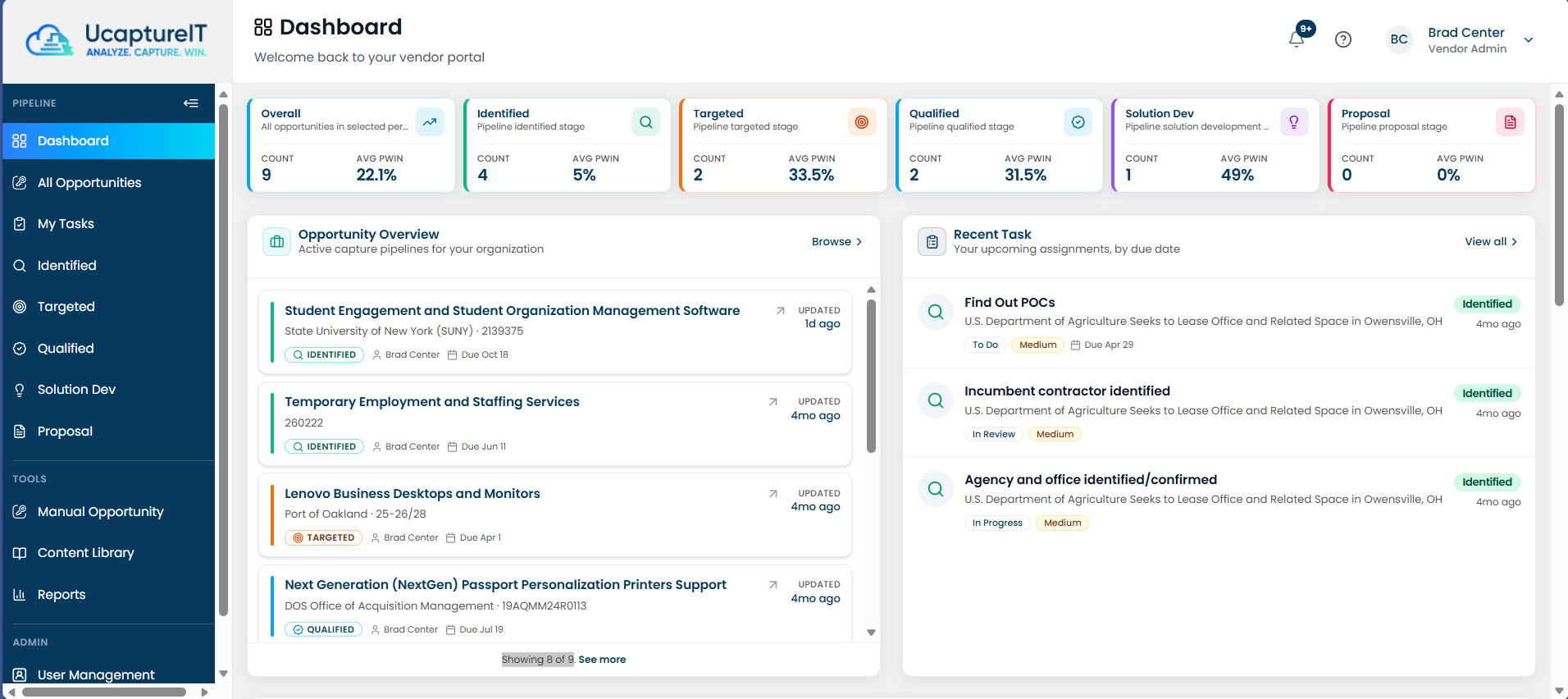Collapse the Pipeline sidebar with the arrow icon
Screen dimensions: 1568x699
pyautogui.click(x=191, y=103)
